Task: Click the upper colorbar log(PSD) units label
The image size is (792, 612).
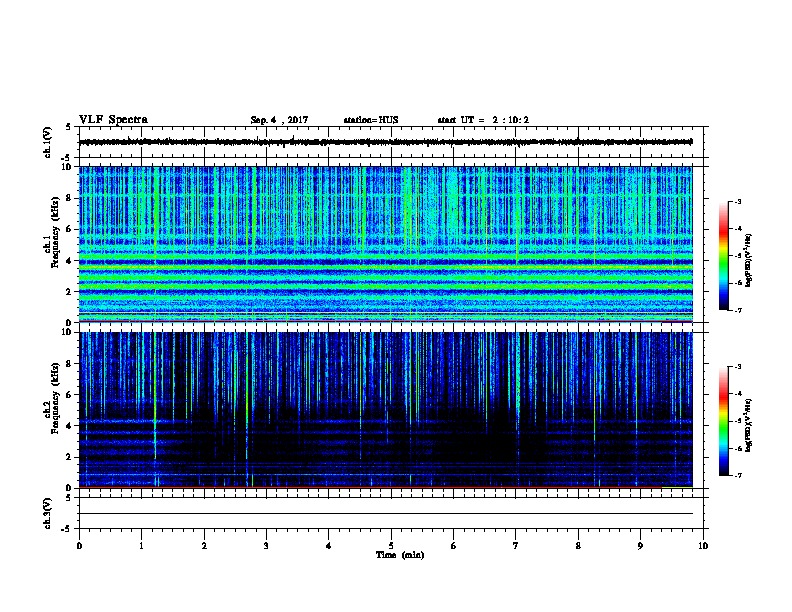Action: coord(749,260)
